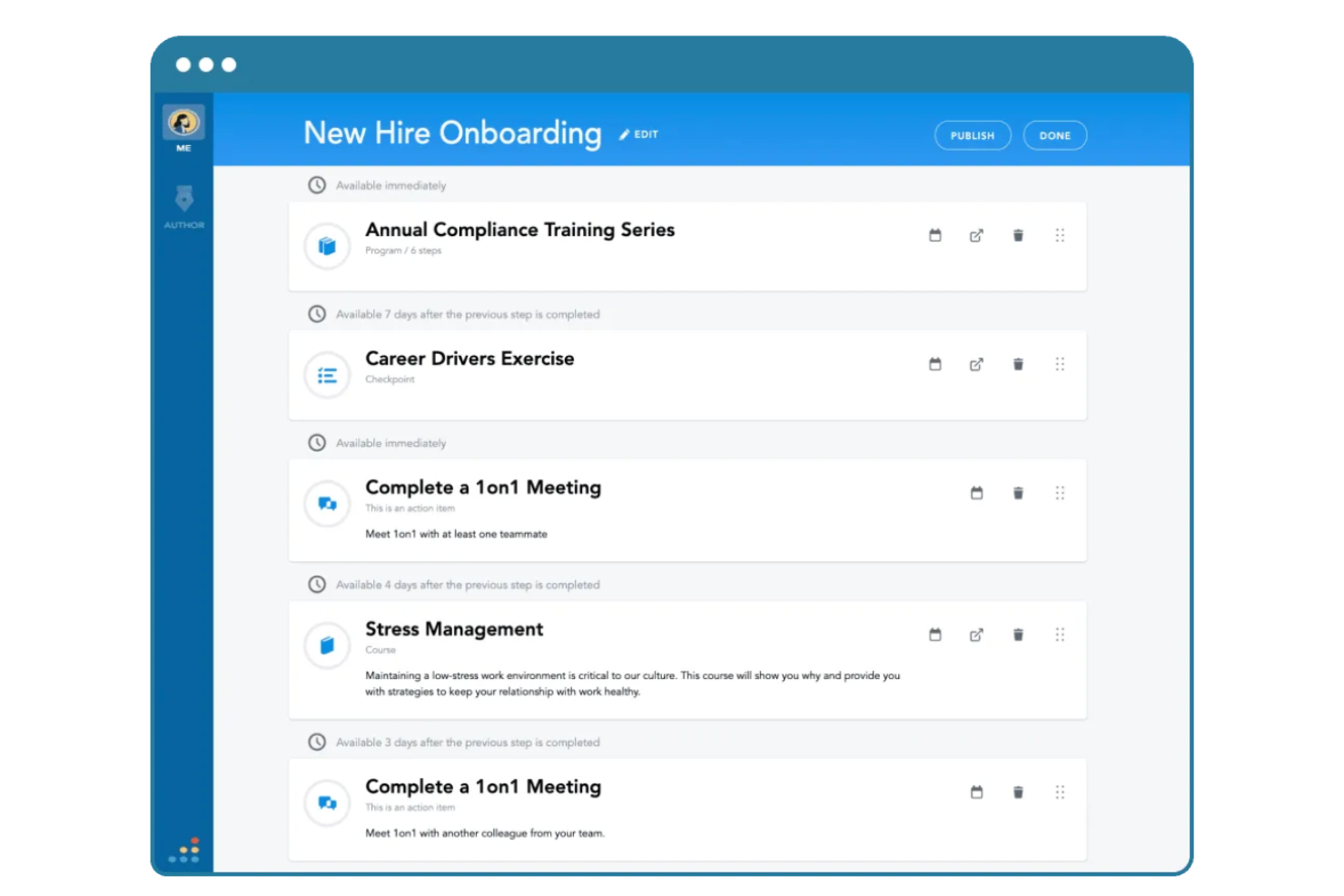Viewport: 1344px width, 896px height.
Task: Click chat icon of 1on1 Meeting with another colleague
Action: tap(327, 803)
